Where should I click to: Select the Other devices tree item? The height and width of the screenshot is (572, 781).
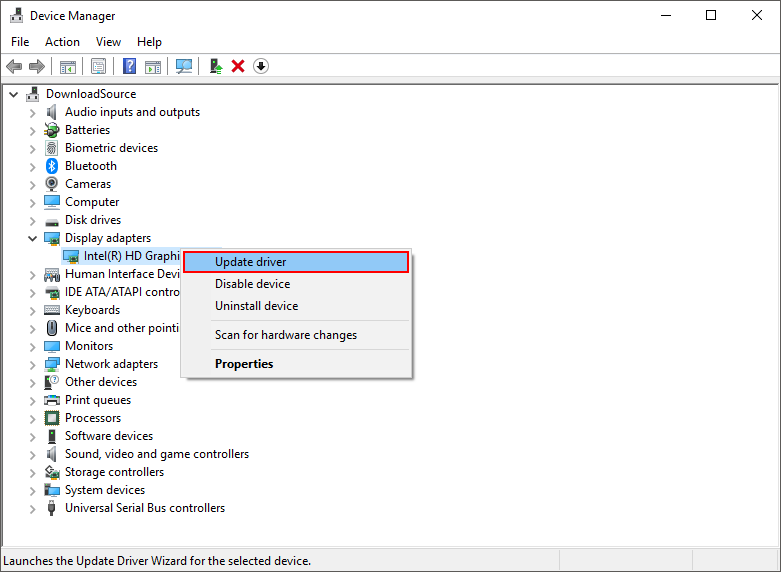coord(101,382)
